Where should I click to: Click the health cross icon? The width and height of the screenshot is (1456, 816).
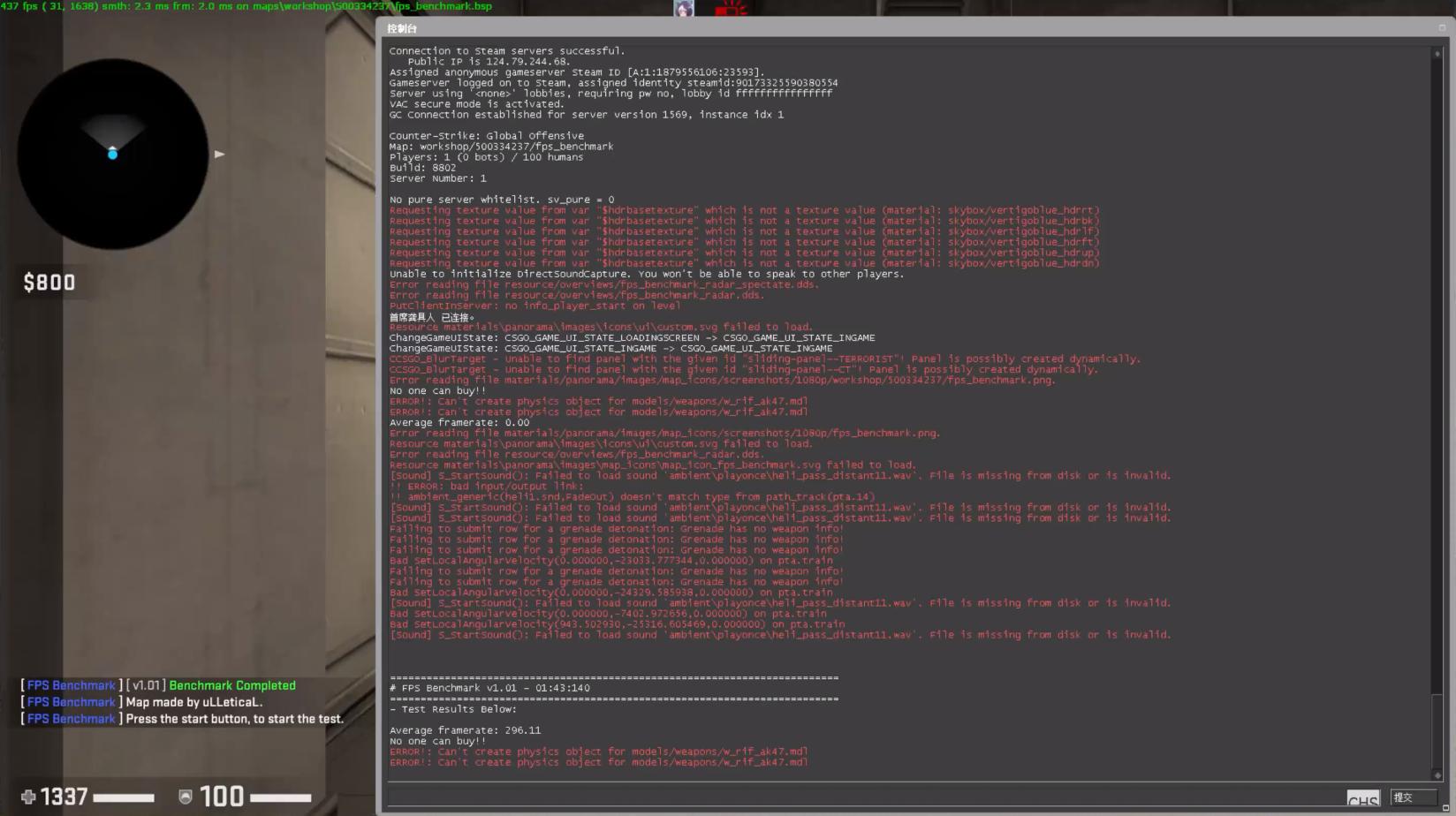click(x=28, y=797)
